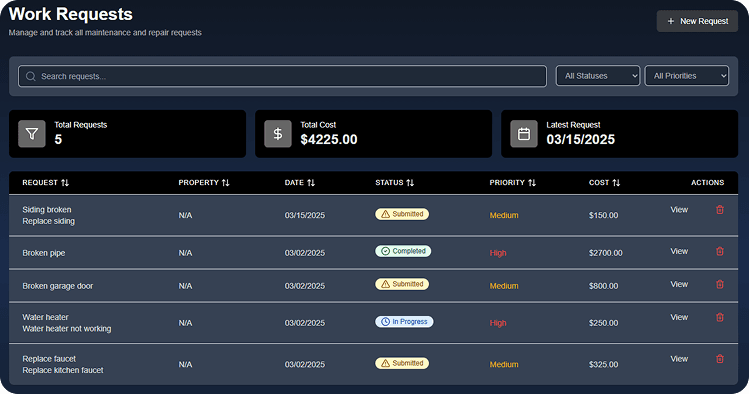Click the Latest Request calendar icon

coord(524,134)
